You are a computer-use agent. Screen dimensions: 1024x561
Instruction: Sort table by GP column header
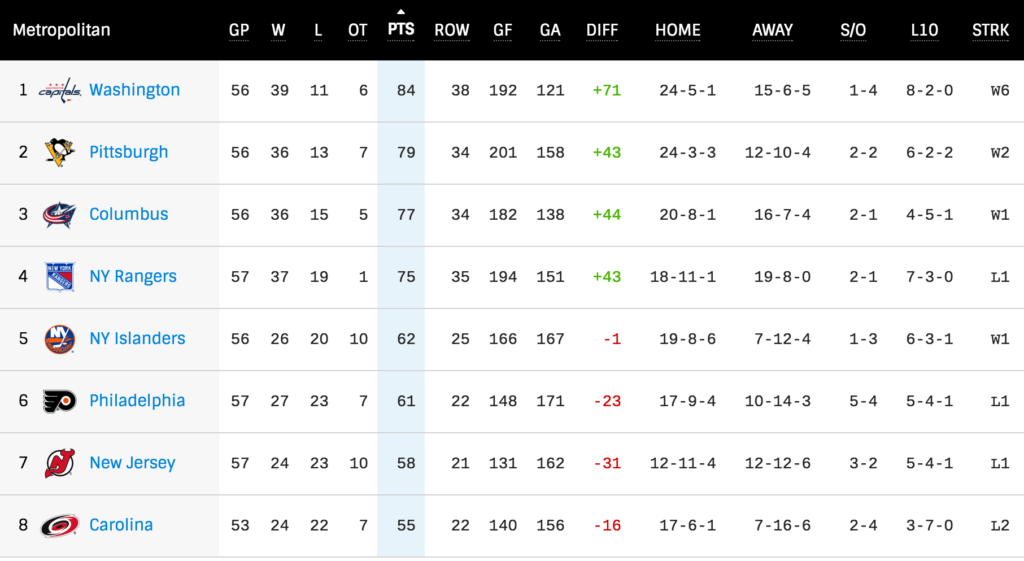239,30
